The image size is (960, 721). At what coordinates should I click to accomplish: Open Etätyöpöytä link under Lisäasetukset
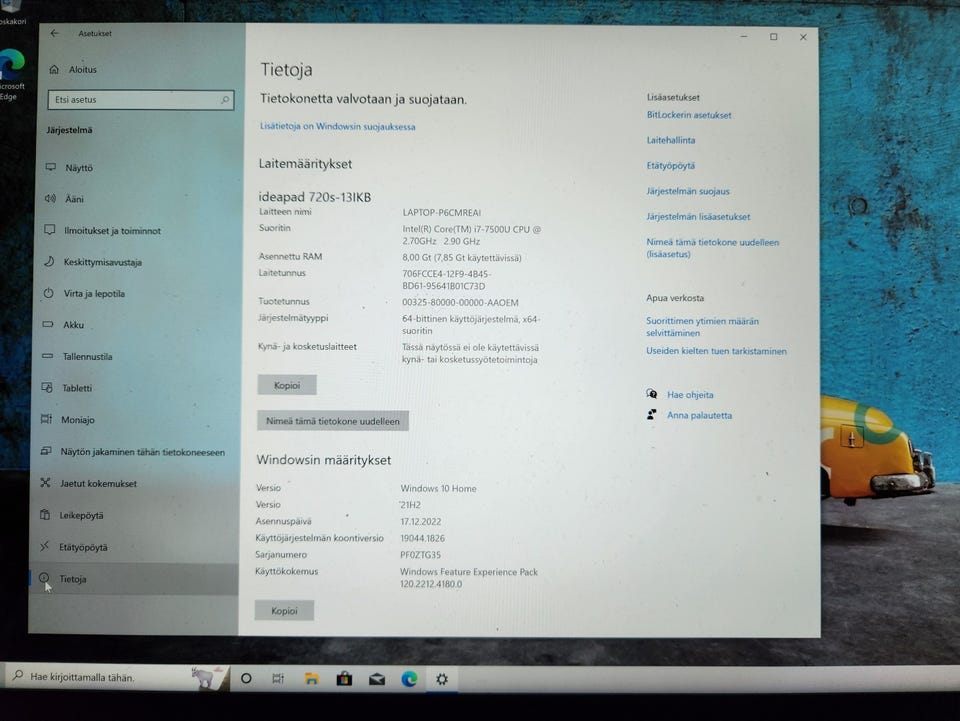pos(670,166)
